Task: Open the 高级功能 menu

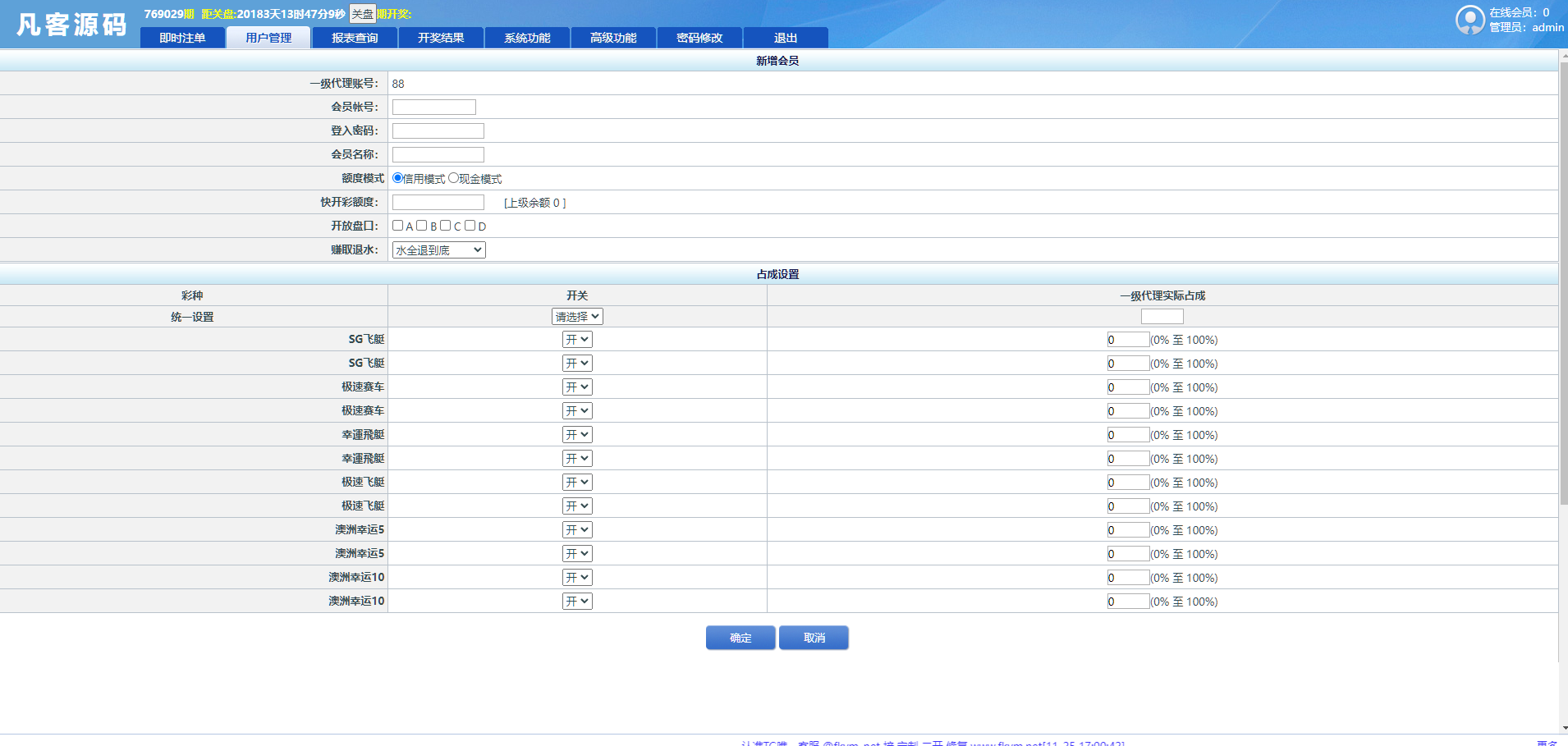Action: [613, 37]
